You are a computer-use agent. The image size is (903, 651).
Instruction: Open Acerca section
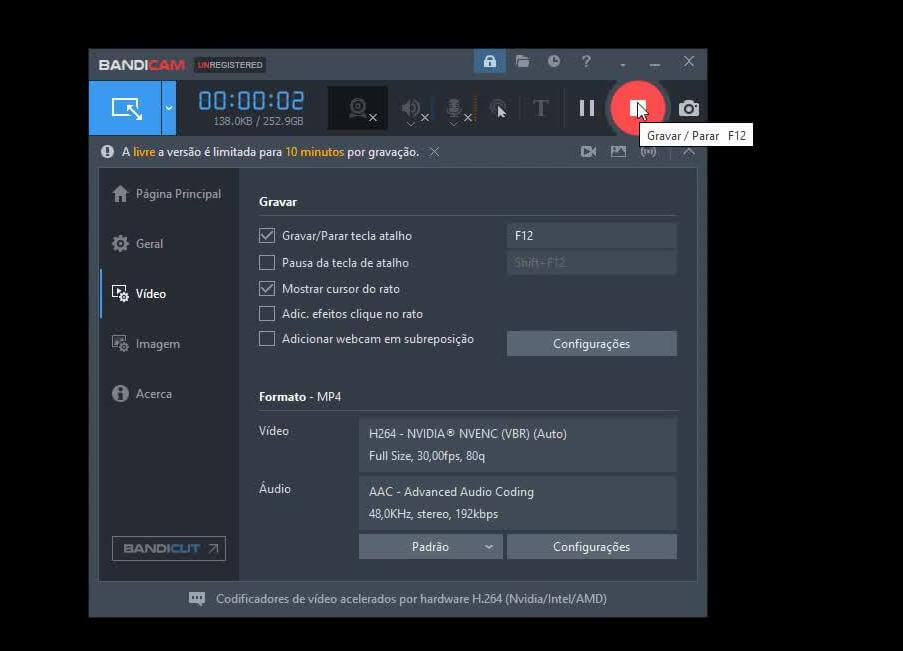(x=142, y=394)
